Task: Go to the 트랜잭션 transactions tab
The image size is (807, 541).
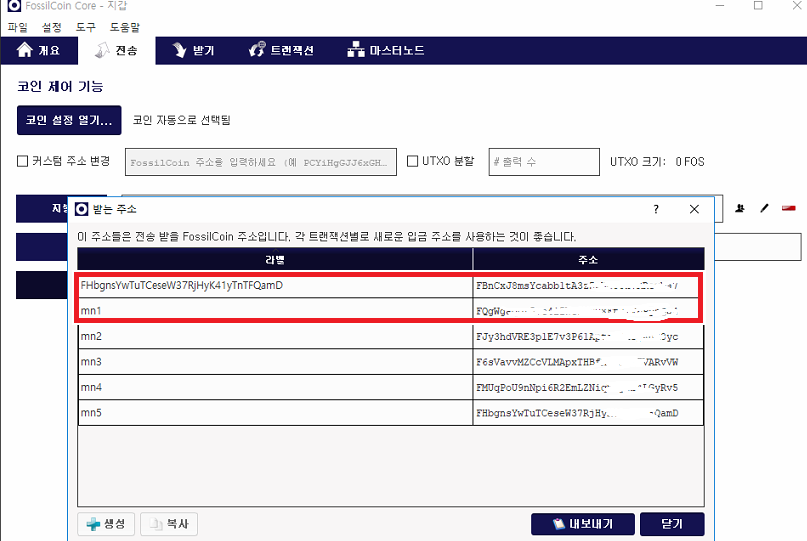Action: click(282, 50)
